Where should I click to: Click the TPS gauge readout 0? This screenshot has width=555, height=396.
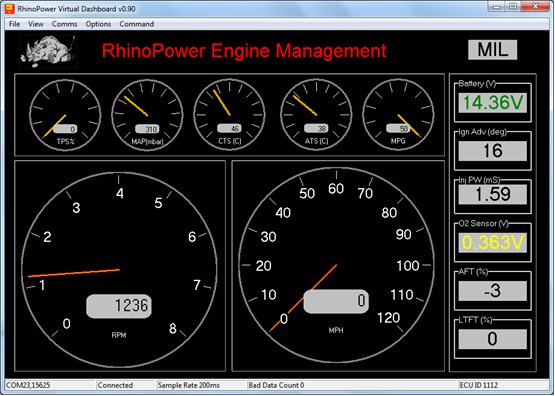click(65, 129)
